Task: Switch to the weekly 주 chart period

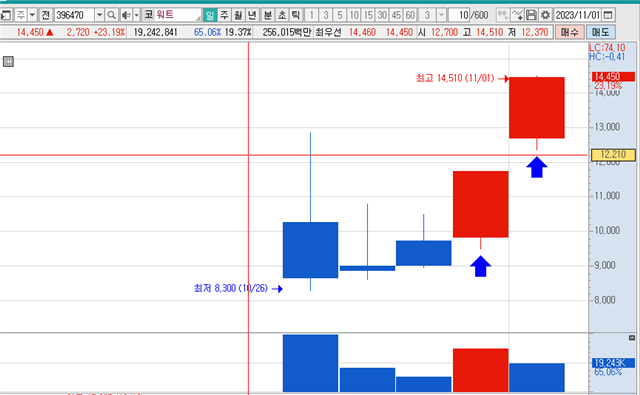Action: pyautogui.click(x=224, y=16)
